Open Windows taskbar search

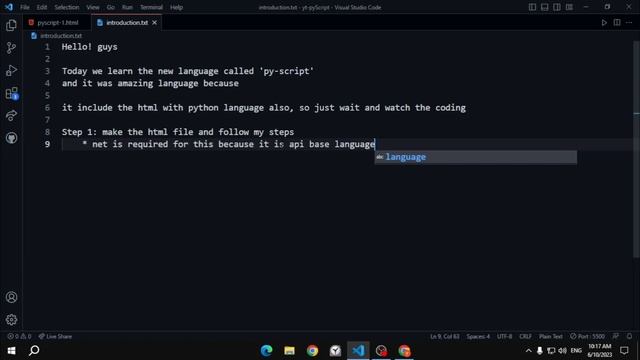[x=35, y=351]
